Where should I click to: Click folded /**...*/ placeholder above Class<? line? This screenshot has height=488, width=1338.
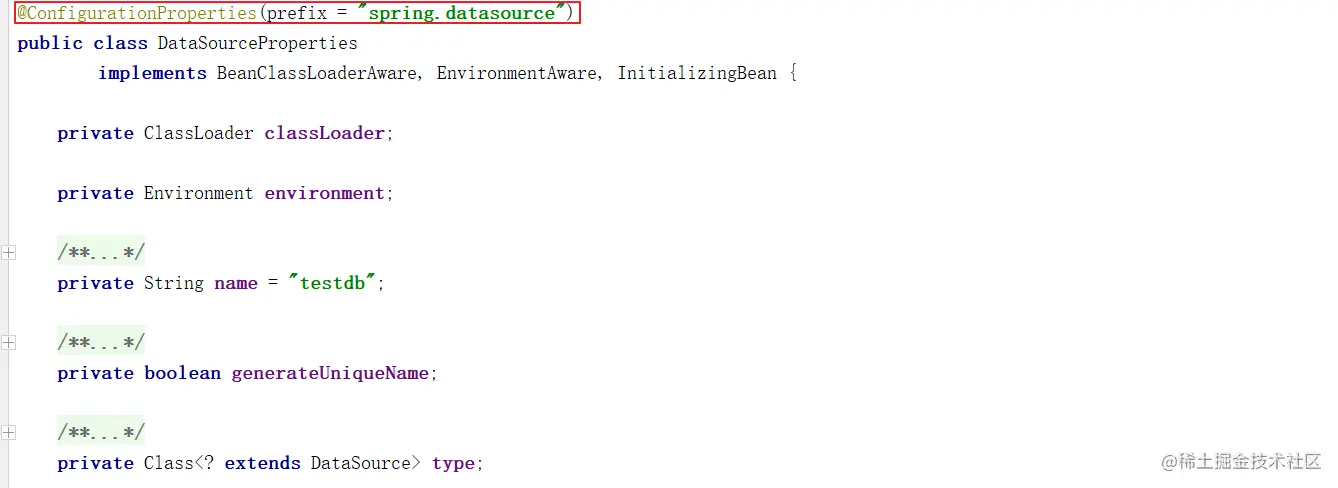[101, 433]
